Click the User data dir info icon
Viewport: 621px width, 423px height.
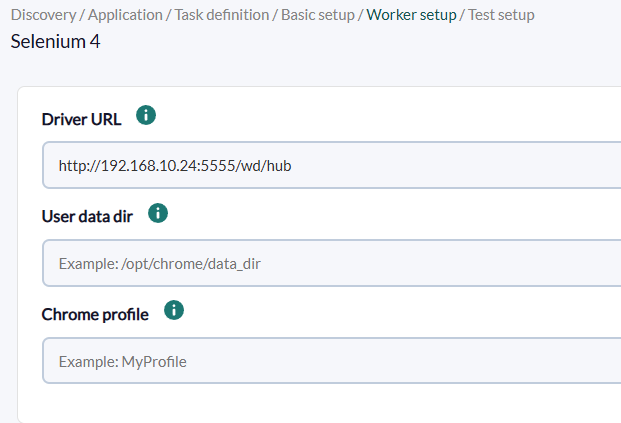coord(158,213)
